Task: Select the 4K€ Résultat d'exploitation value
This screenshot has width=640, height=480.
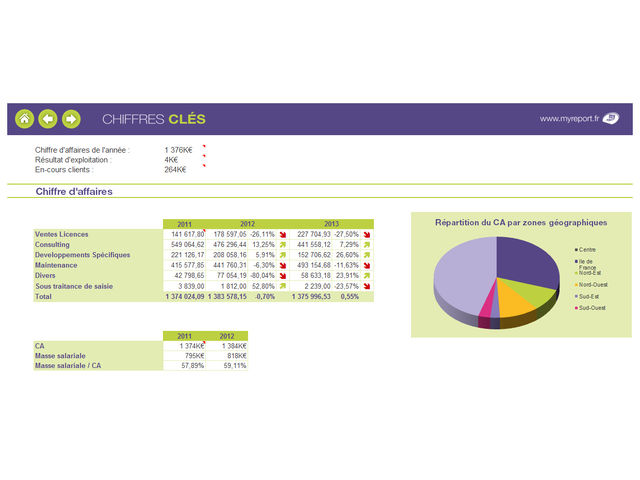Action: click(x=171, y=160)
